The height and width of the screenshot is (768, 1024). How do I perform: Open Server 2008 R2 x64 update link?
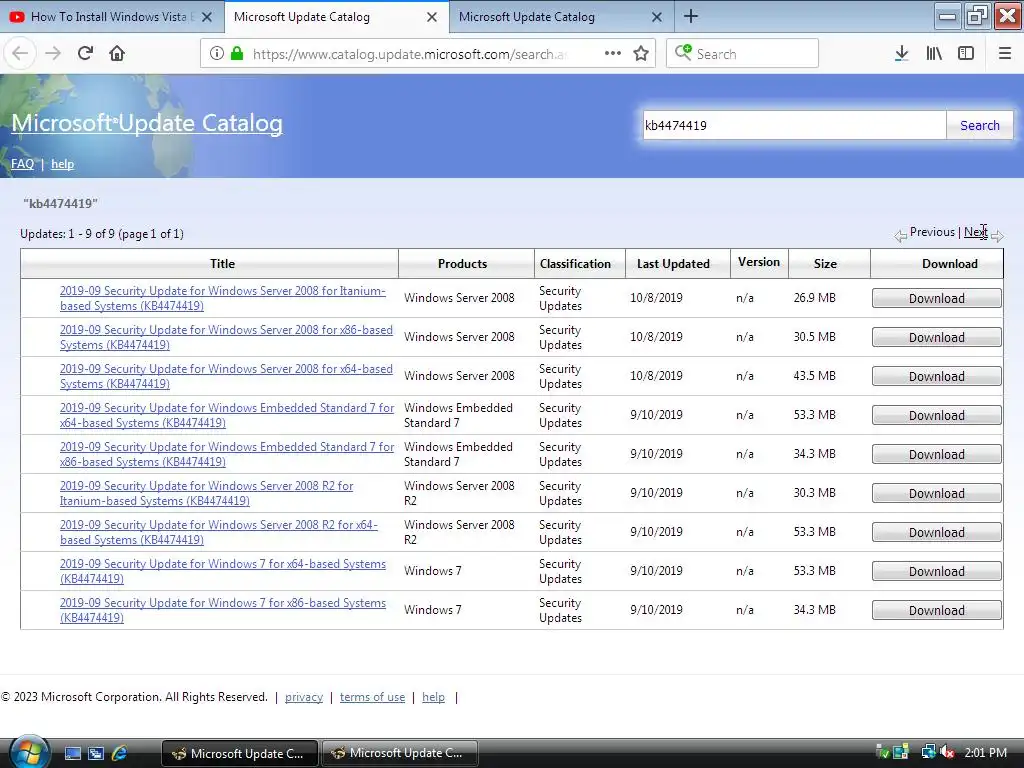tap(219, 532)
